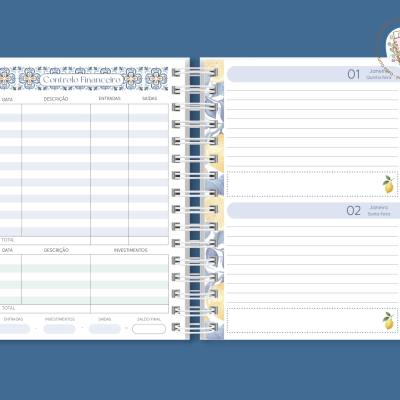Click the DATA header of the Investimentos table
This screenshot has height=400, width=400.
click(7, 250)
